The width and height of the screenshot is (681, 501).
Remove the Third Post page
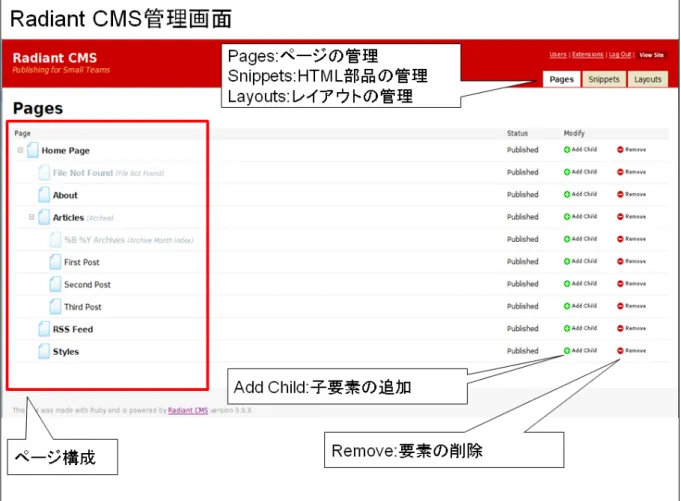631,306
